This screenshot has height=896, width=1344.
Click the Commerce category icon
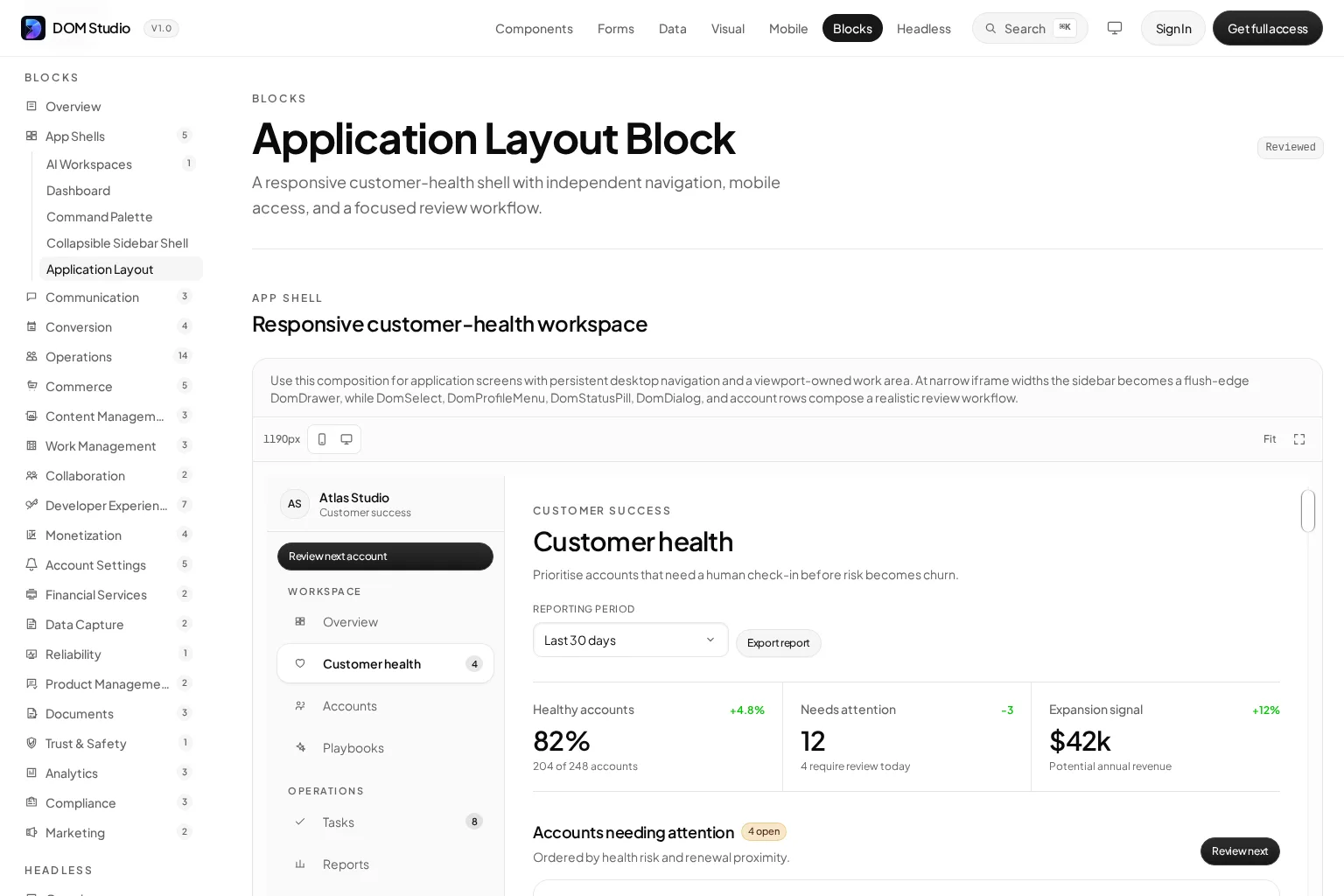[x=31, y=386]
